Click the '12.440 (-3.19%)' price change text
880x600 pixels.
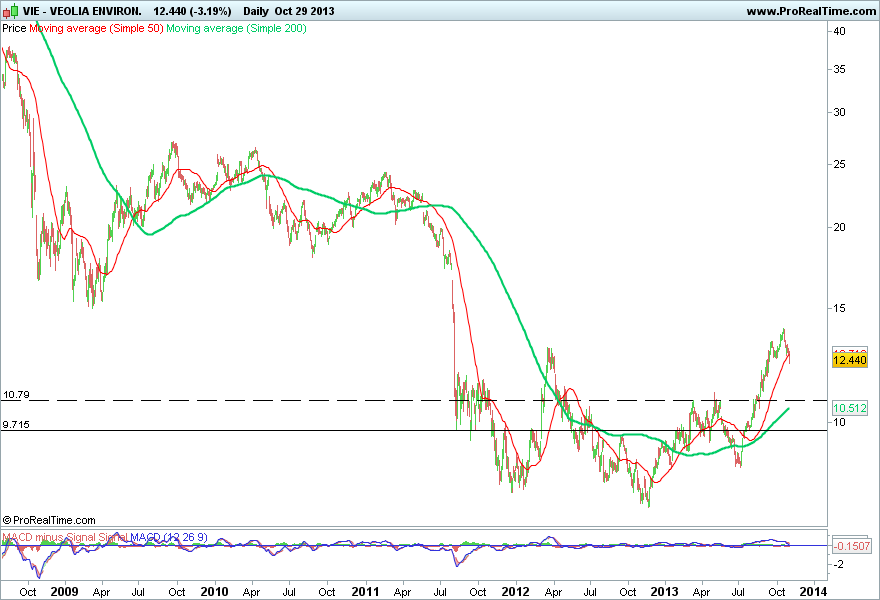click(192, 11)
